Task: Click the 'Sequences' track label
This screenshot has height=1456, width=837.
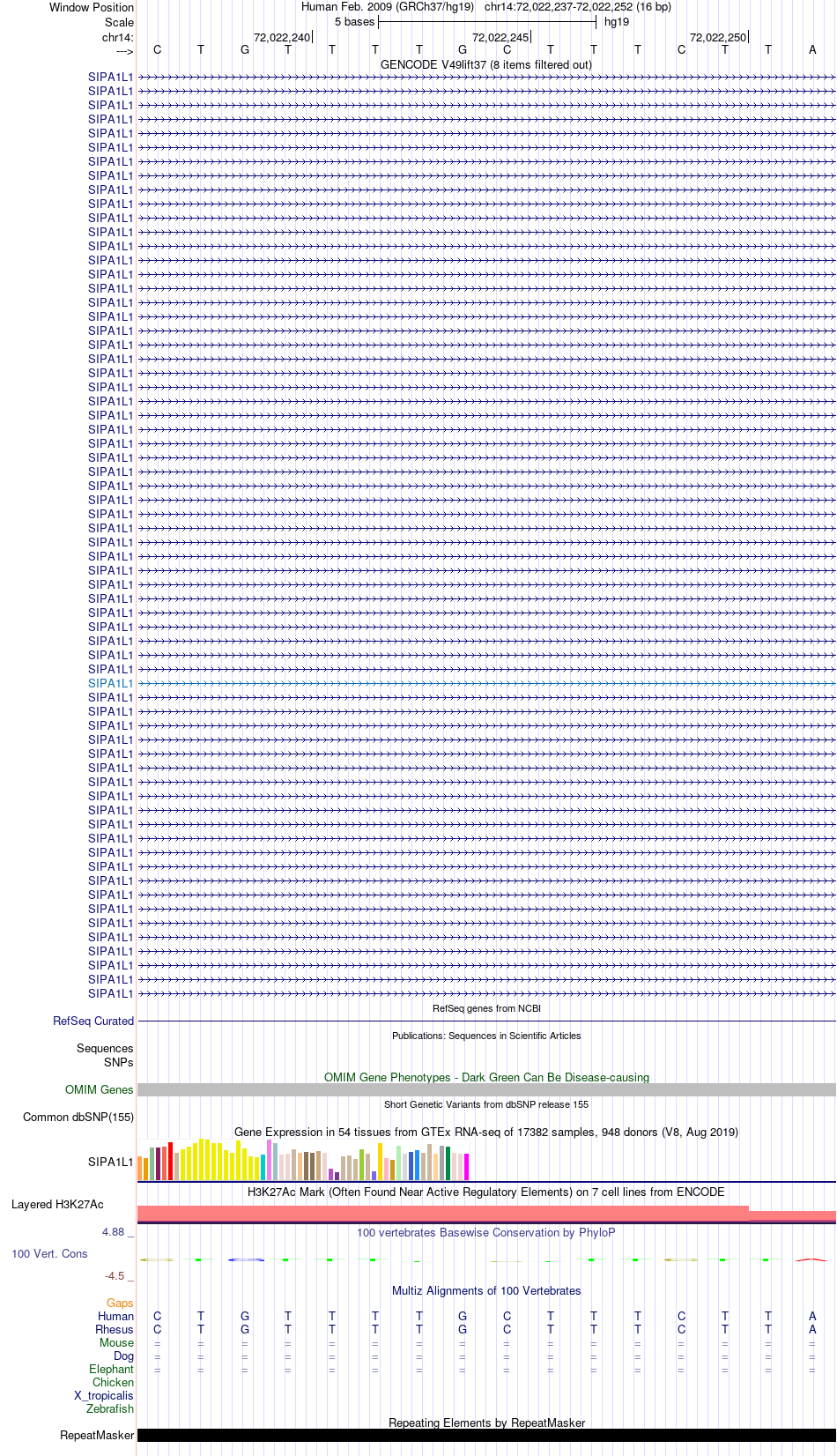Action: click(x=105, y=1049)
